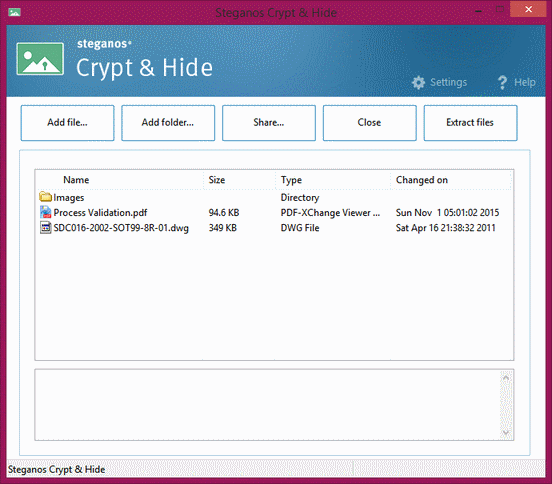Screen dimensions: 552x484
Task: Open the Help link
Action: click(525, 82)
